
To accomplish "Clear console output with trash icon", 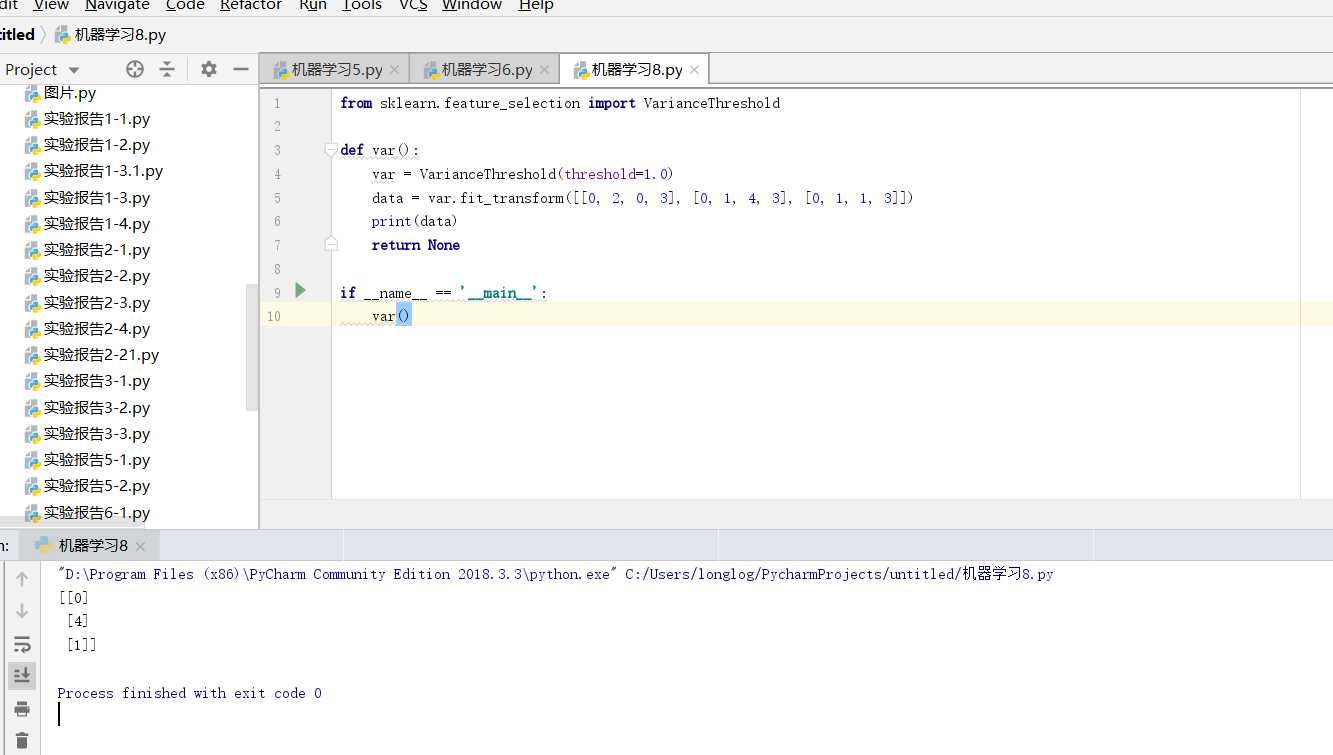I will coord(22,741).
